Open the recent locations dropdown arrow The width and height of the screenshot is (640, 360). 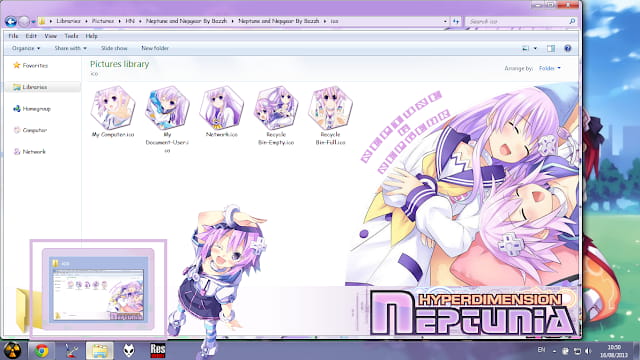pos(33,22)
